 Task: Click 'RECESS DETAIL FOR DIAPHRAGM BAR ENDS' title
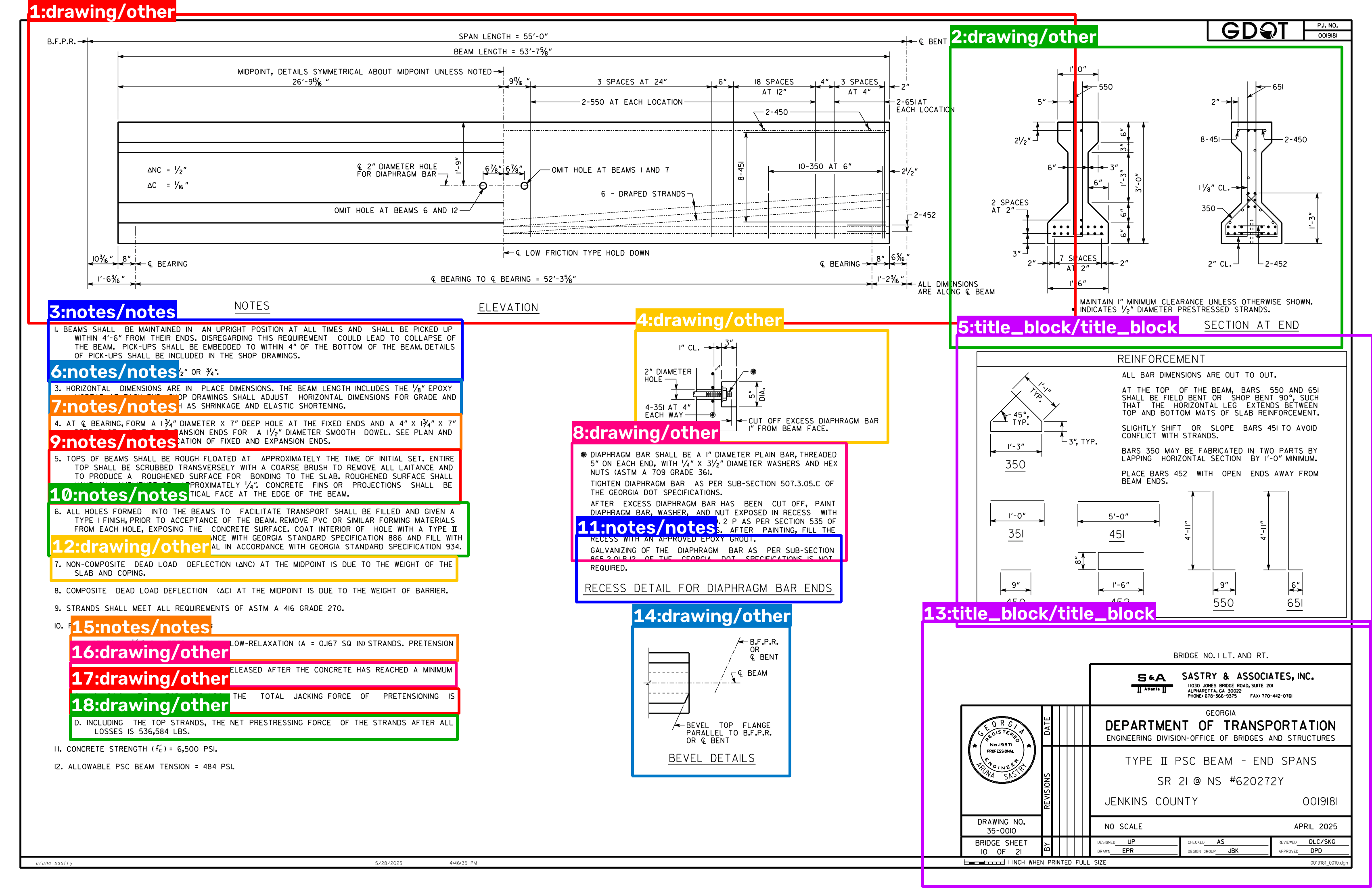pyautogui.click(x=709, y=588)
